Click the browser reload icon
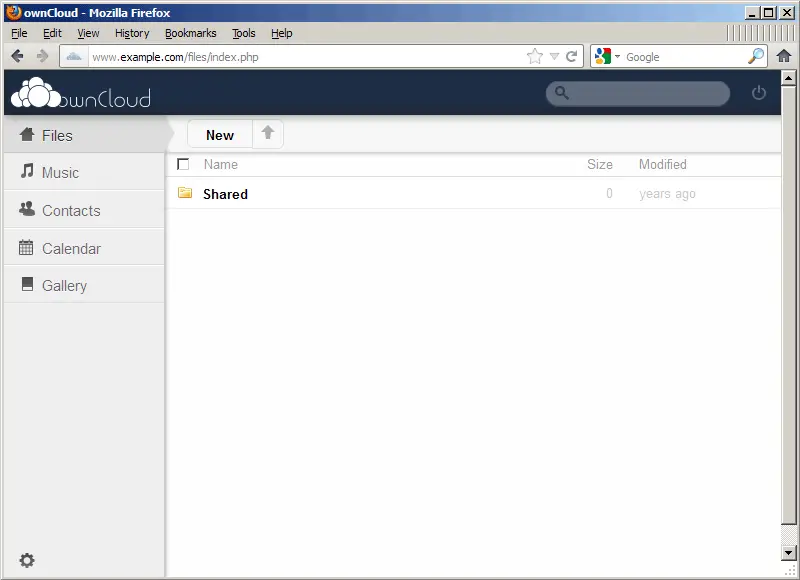The image size is (800, 580). point(572,57)
